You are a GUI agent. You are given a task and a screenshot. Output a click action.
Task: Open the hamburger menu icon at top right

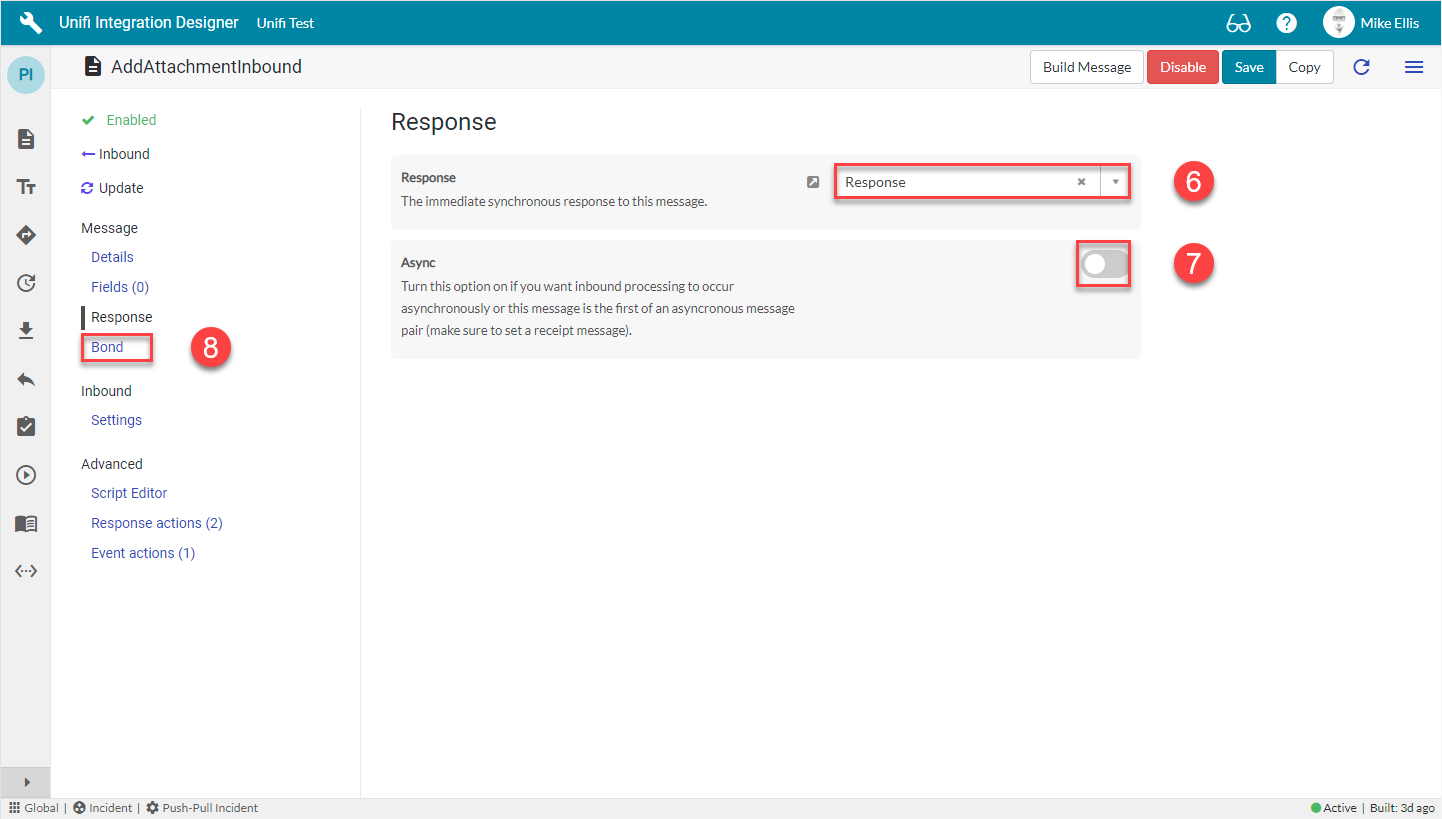pyautogui.click(x=1413, y=67)
